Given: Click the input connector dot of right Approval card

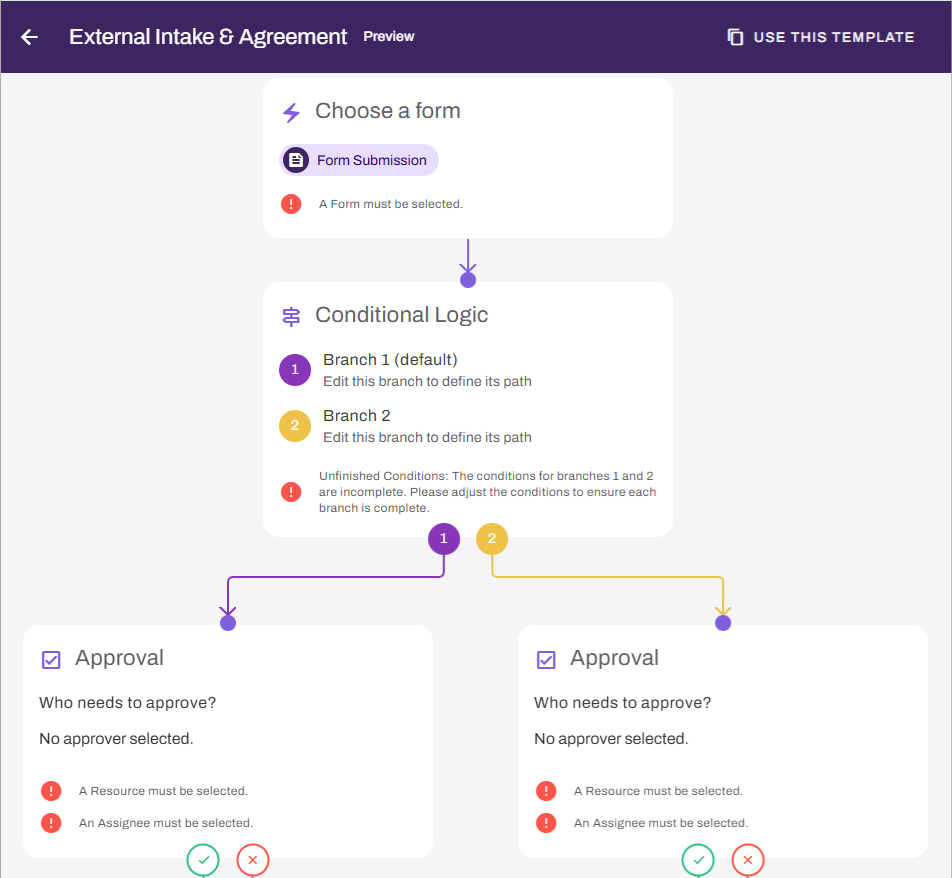Looking at the screenshot, I should (x=723, y=623).
